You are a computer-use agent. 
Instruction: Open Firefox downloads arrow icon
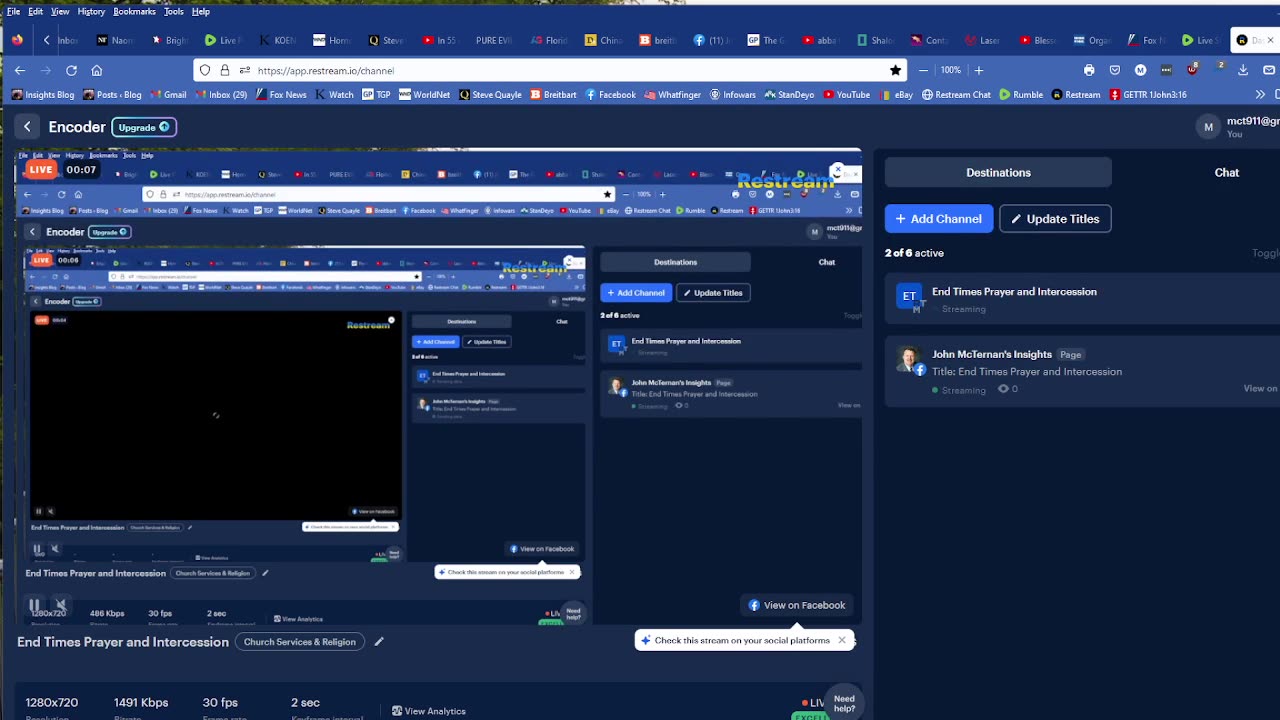[1243, 70]
